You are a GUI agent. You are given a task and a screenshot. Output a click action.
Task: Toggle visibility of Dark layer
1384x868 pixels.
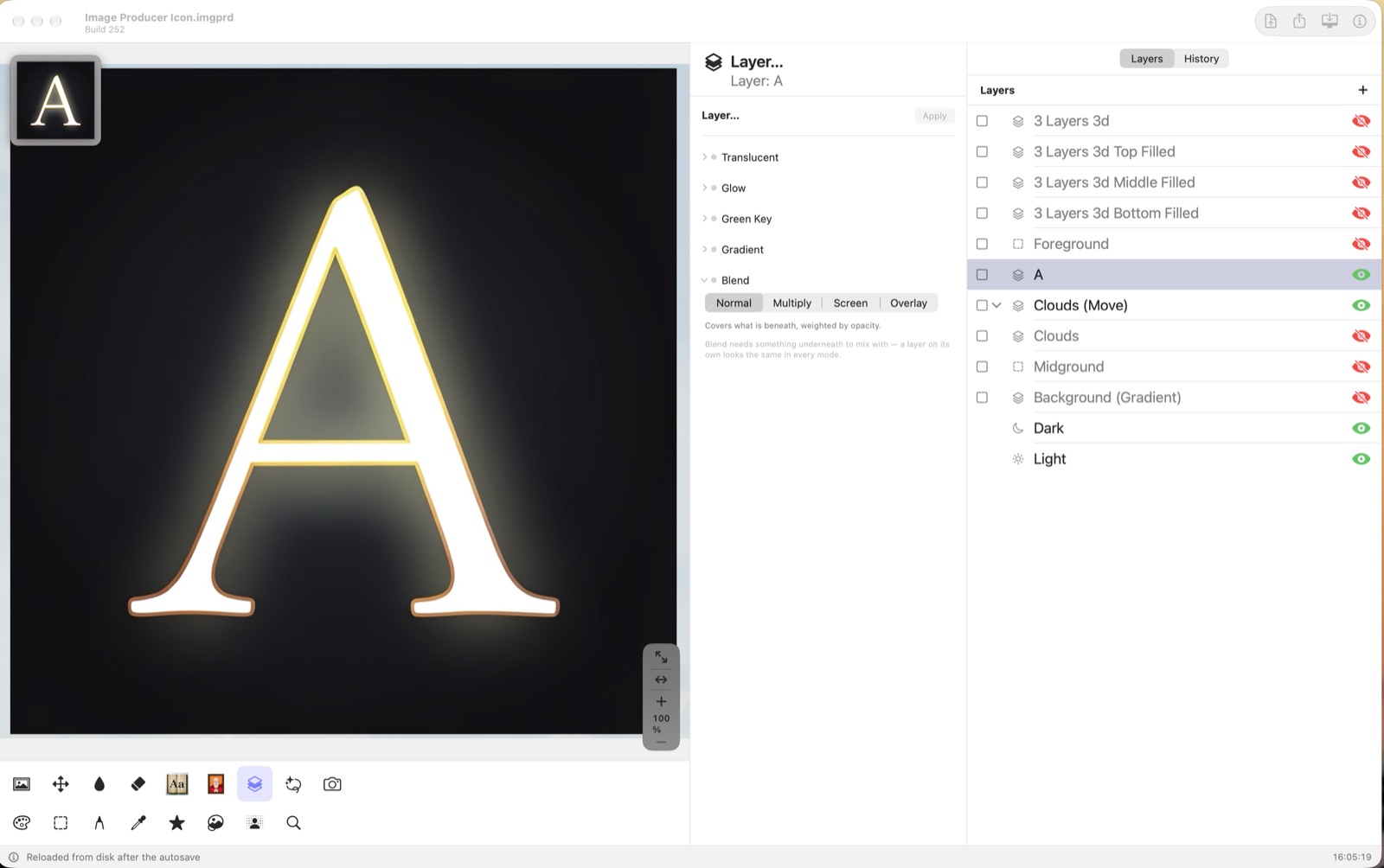pyautogui.click(x=1361, y=428)
